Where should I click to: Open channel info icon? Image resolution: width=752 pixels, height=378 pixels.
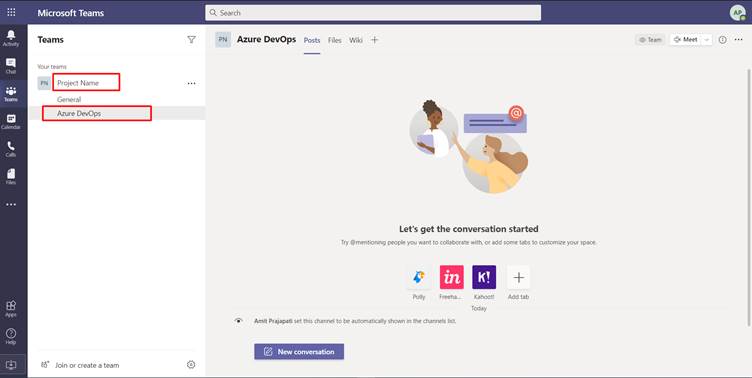tap(722, 40)
